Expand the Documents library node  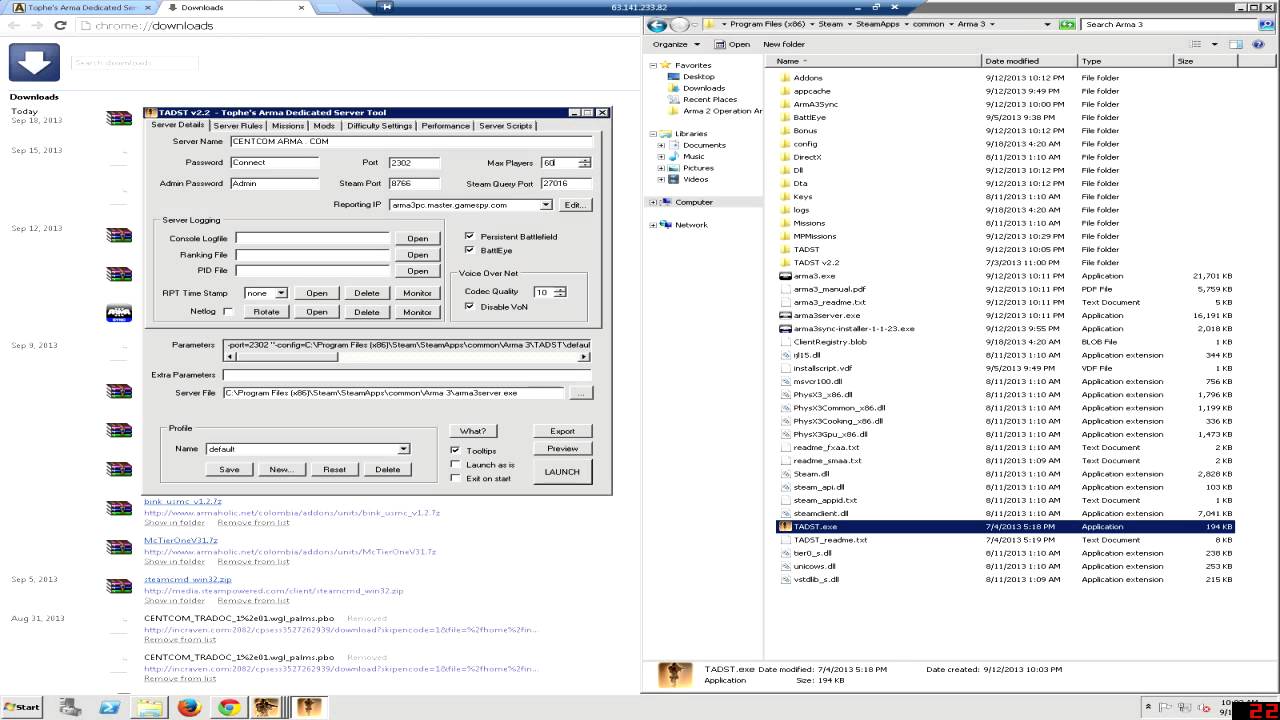point(661,145)
